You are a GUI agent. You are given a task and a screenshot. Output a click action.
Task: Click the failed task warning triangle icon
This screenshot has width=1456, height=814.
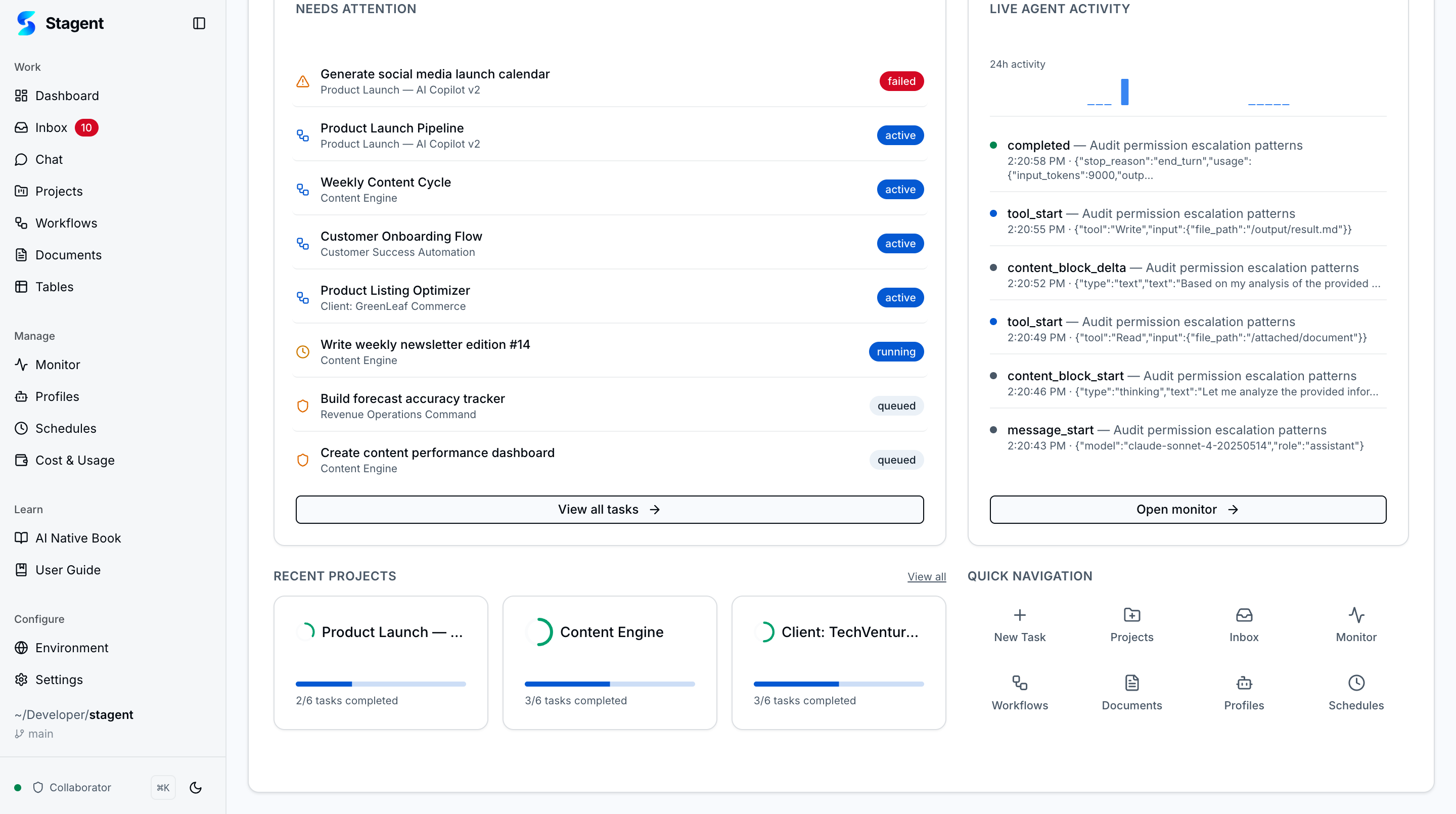[x=303, y=81]
